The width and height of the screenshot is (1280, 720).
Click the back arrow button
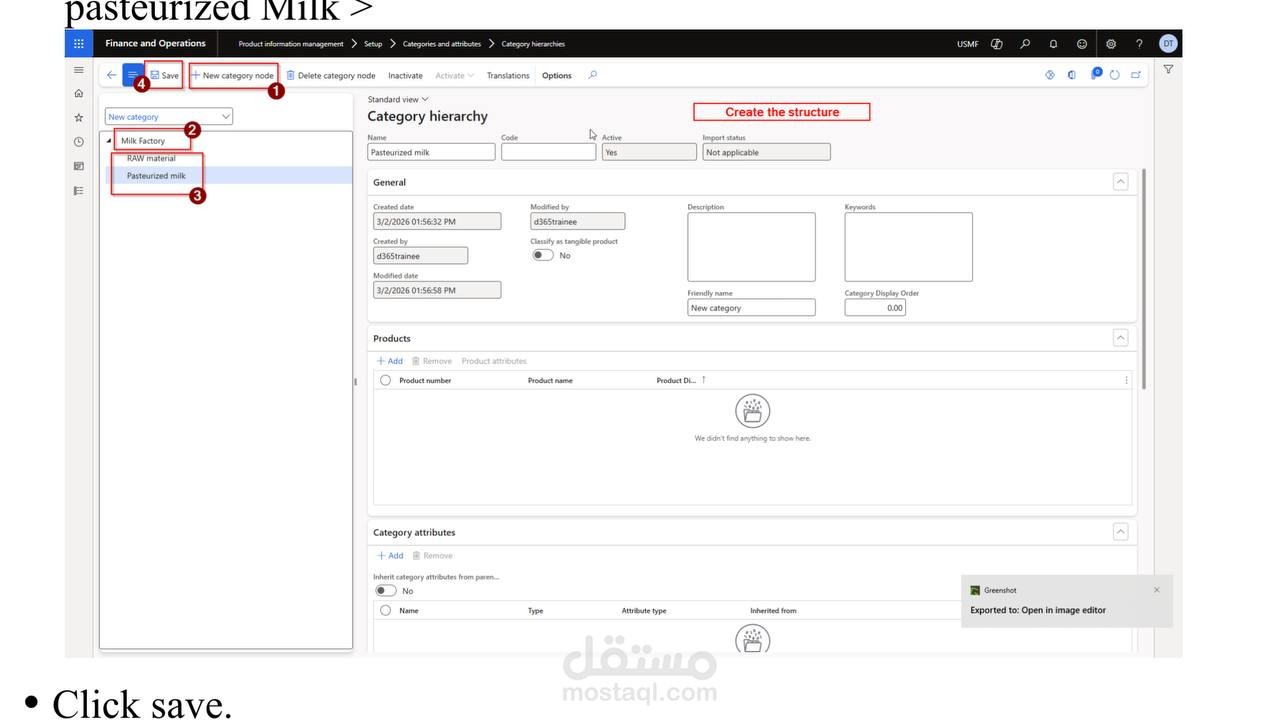(x=111, y=75)
